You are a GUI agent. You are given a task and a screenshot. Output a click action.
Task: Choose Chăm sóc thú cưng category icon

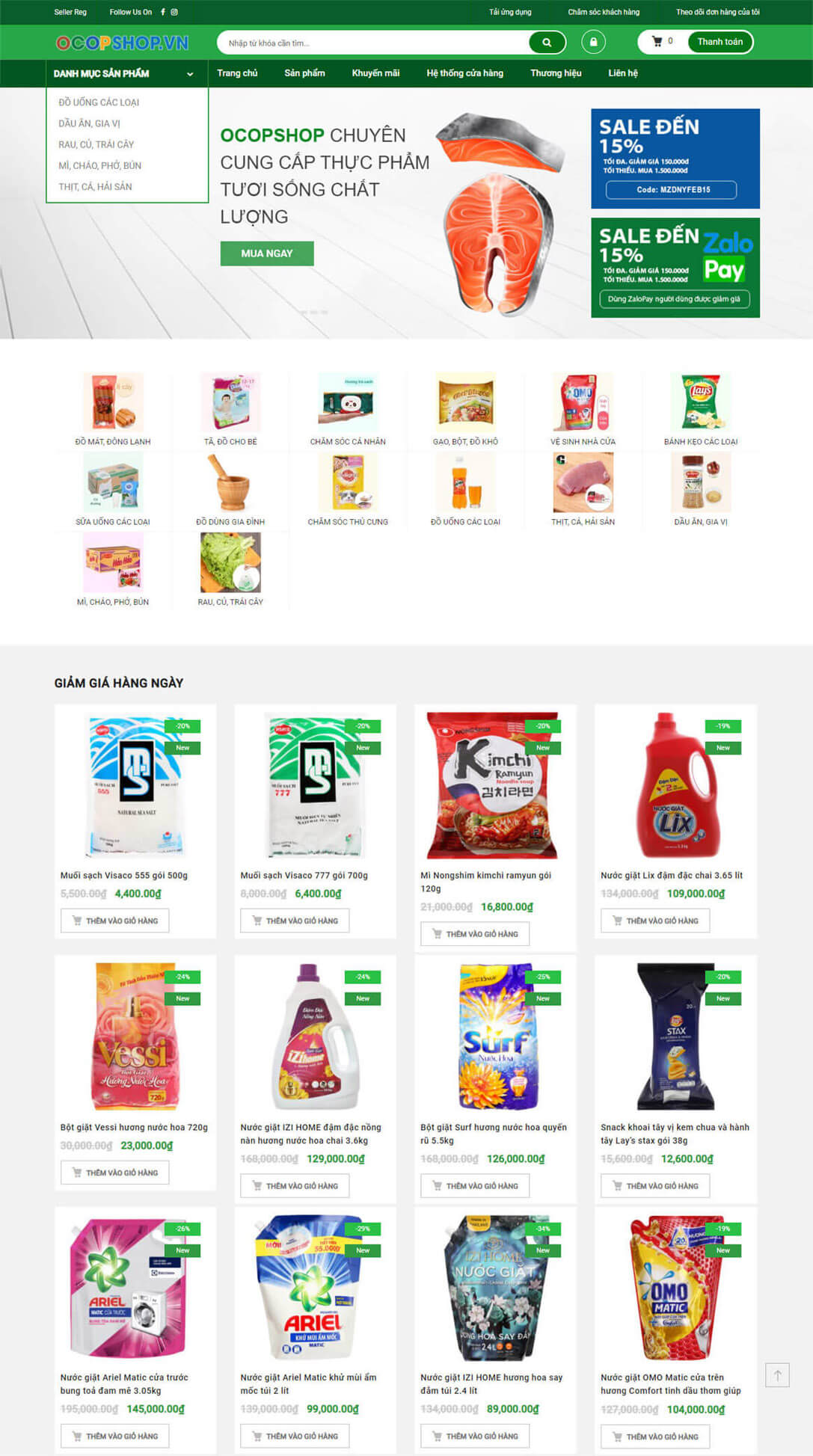348,482
